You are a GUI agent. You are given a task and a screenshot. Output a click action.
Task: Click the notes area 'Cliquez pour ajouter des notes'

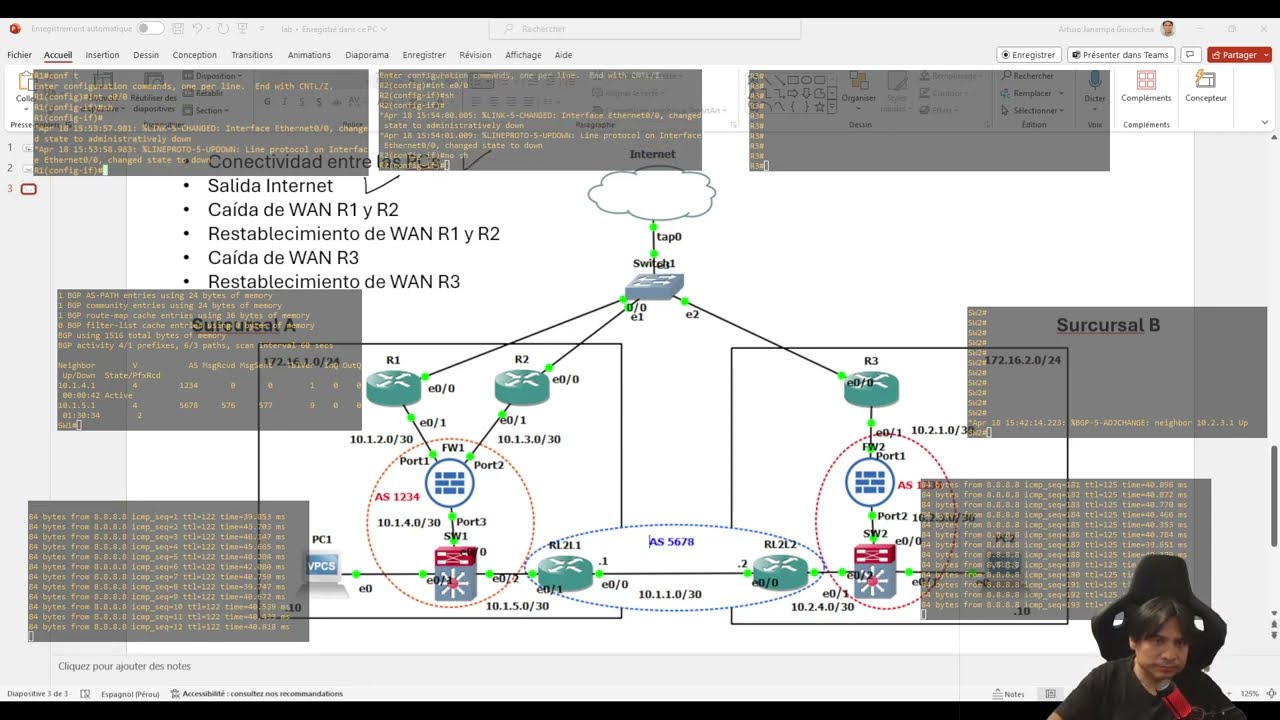pyautogui.click(x=124, y=666)
